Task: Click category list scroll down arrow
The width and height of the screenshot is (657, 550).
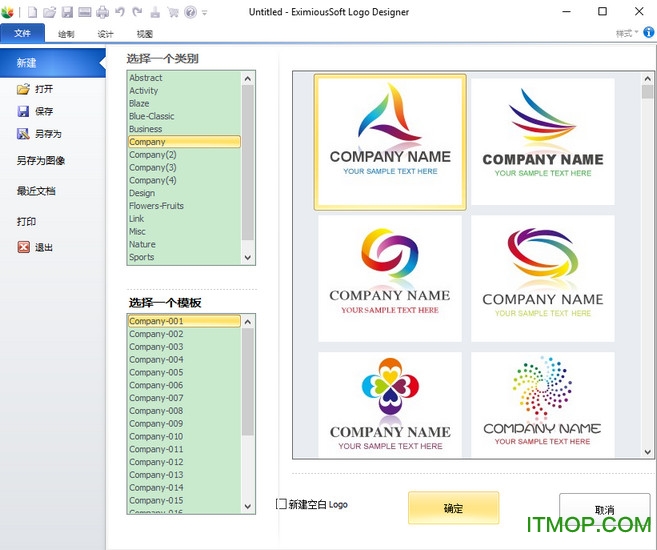Action: (248, 257)
